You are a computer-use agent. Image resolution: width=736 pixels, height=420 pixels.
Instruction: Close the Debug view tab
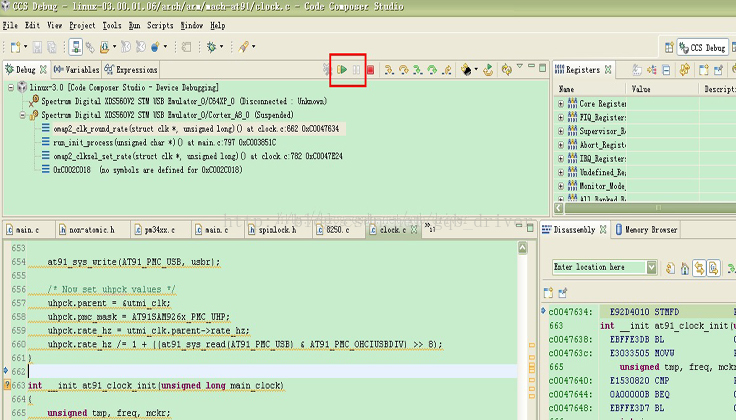click(x=43, y=69)
